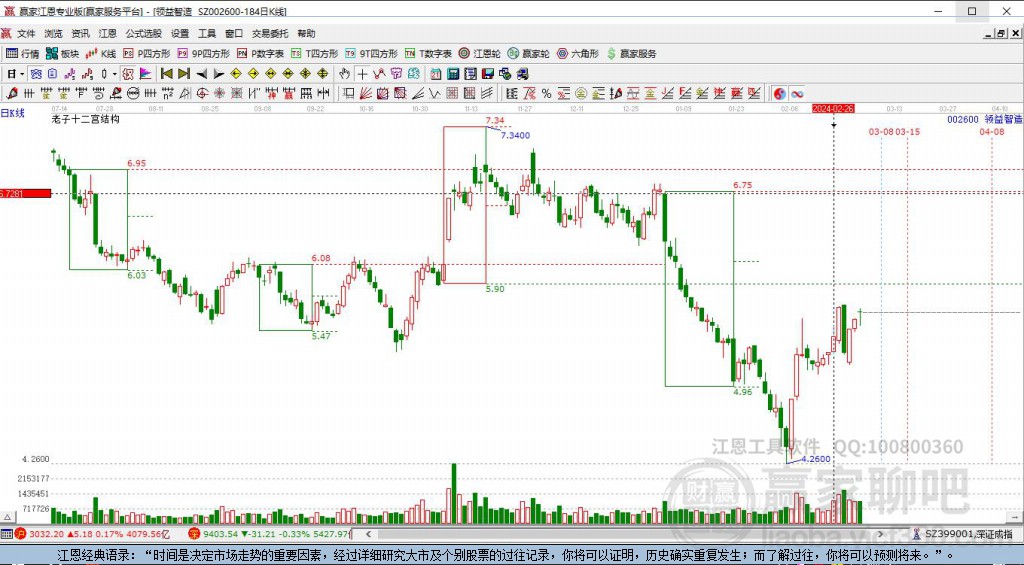Open the calculator icon

click(453, 74)
